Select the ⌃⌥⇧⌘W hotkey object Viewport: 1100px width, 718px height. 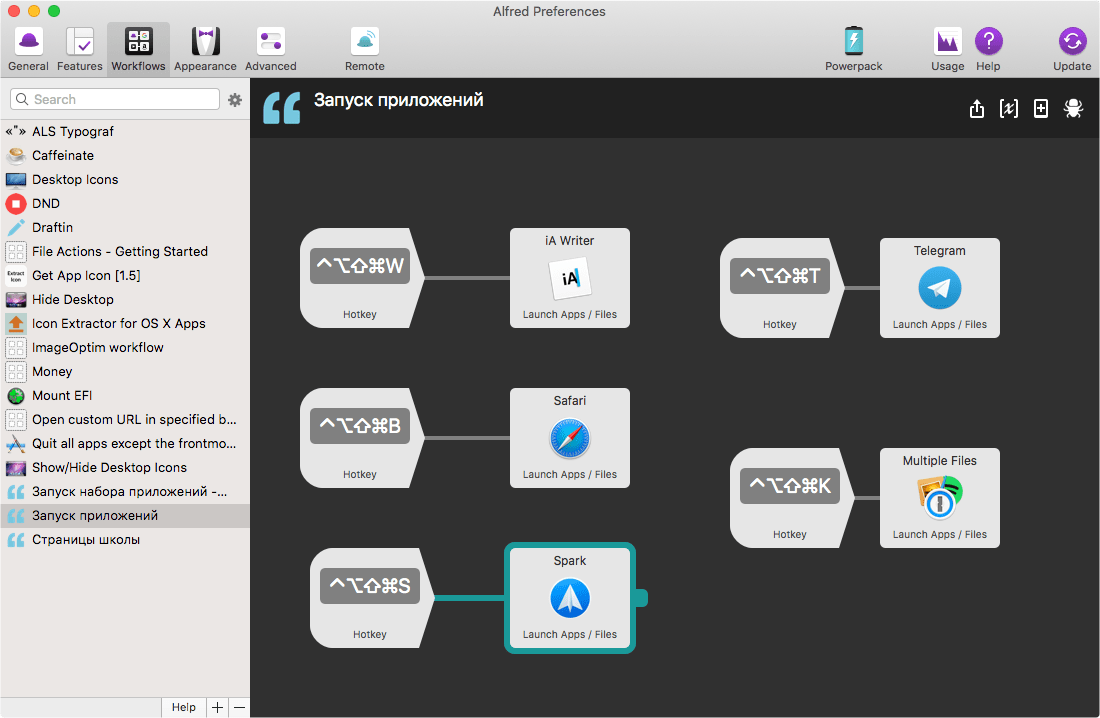361,278
